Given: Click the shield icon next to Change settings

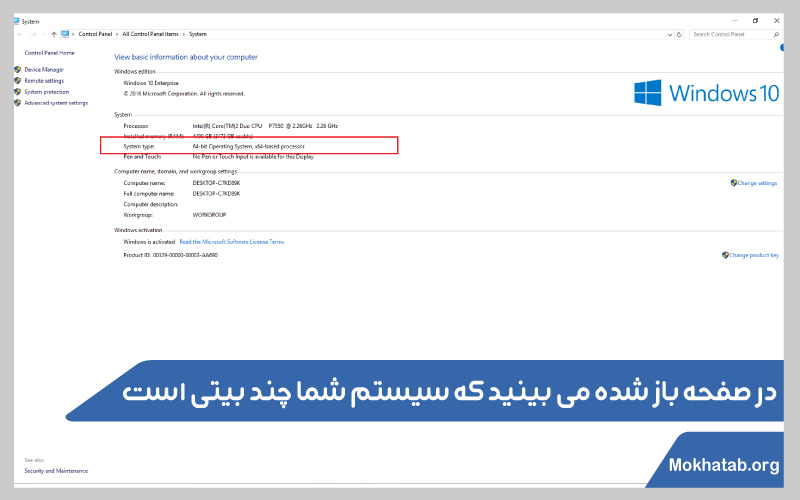Looking at the screenshot, I should [x=734, y=183].
